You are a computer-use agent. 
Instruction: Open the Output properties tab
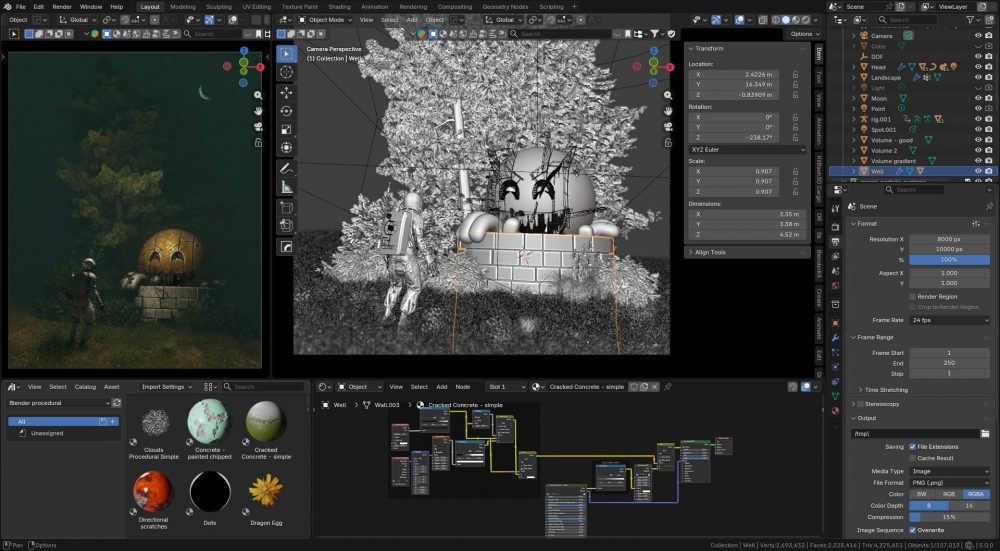coord(835,242)
